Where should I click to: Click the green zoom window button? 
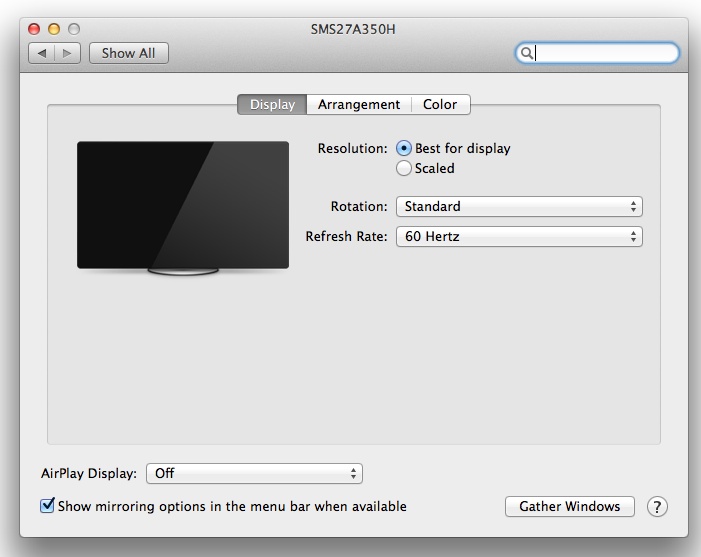(74, 29)
